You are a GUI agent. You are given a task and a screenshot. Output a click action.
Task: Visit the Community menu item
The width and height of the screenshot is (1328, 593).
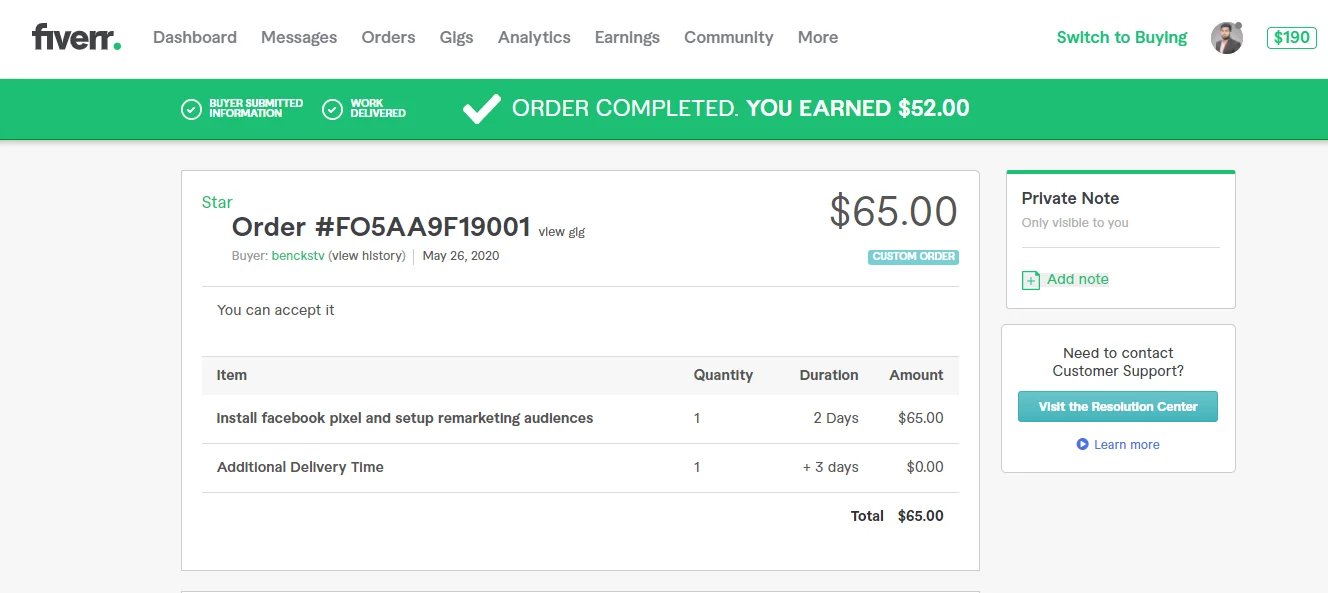728,38
